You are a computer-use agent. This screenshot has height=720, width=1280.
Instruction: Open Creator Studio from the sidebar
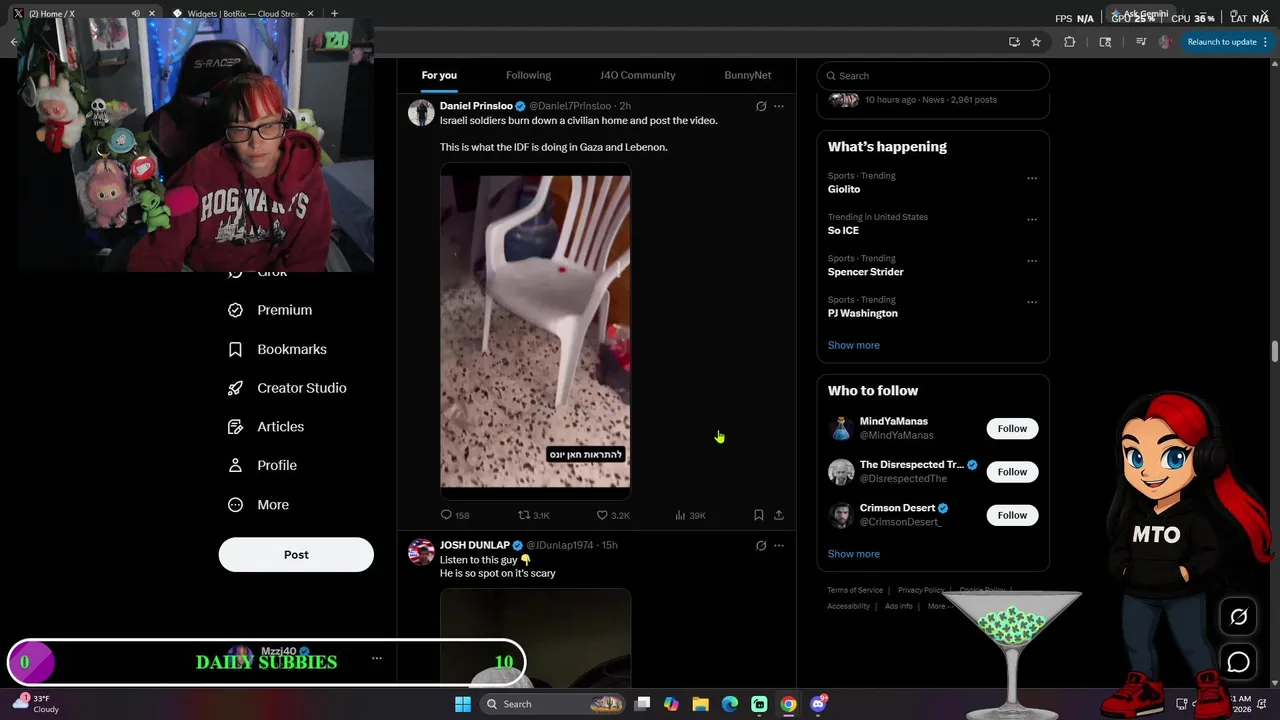pyautogui.click(x=287, y=388)
